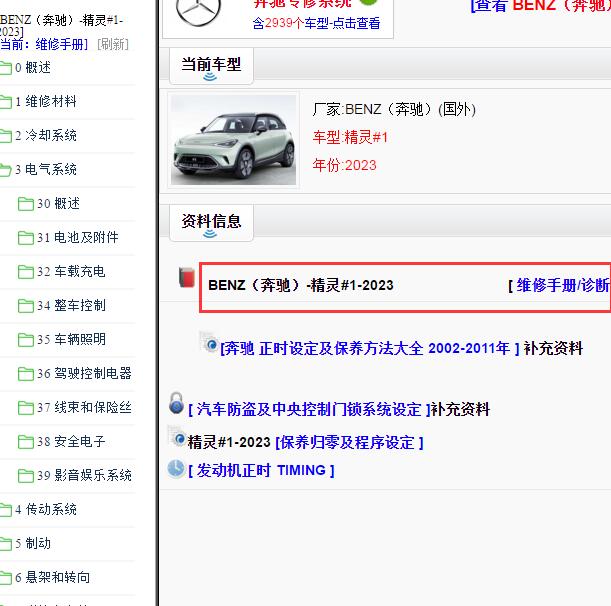Click the clock timing icon
The height and width of the screenshot is (606, 611).
176,469
